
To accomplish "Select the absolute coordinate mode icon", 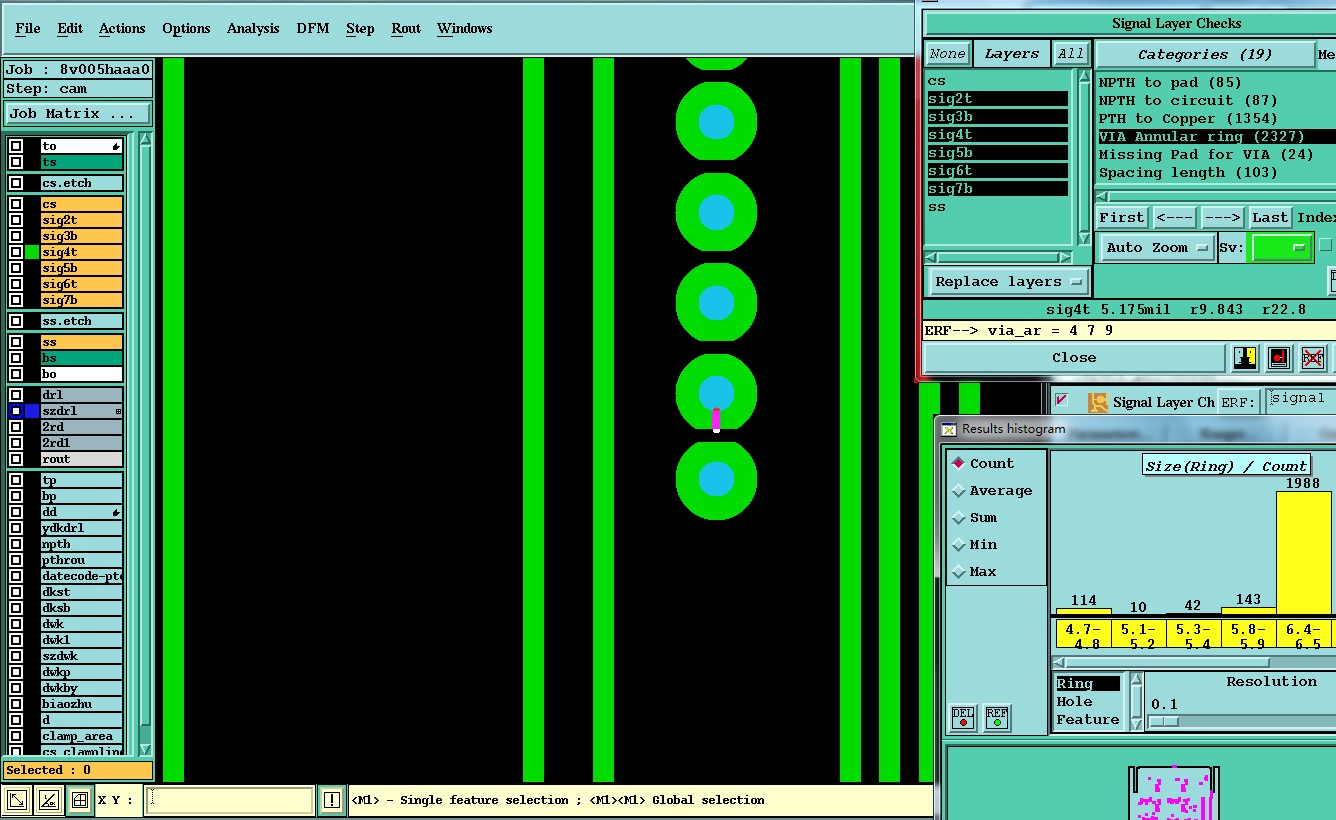I will tap(18, 799).
